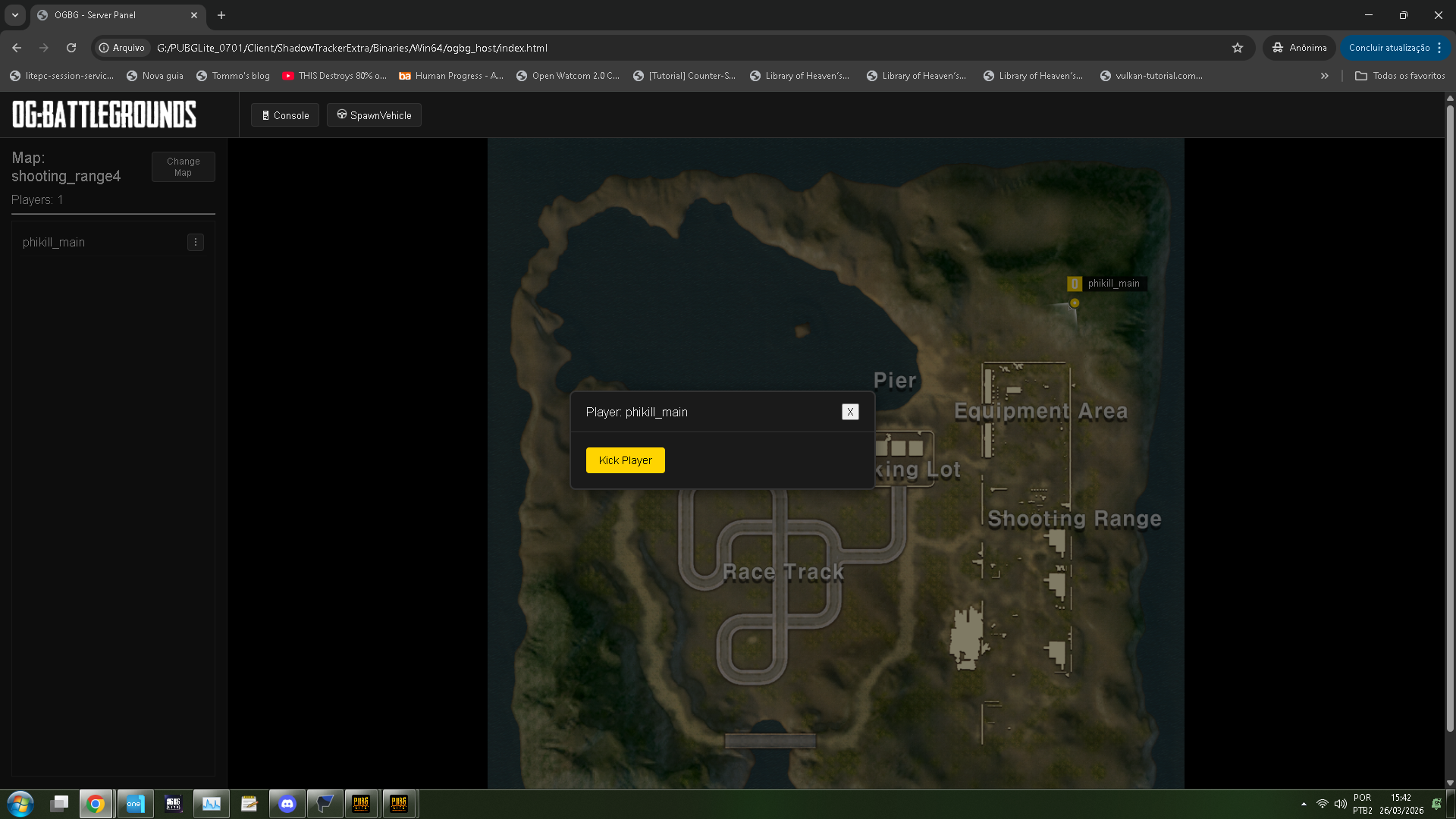Show hidden system tray icons

tap(1304, 804)
